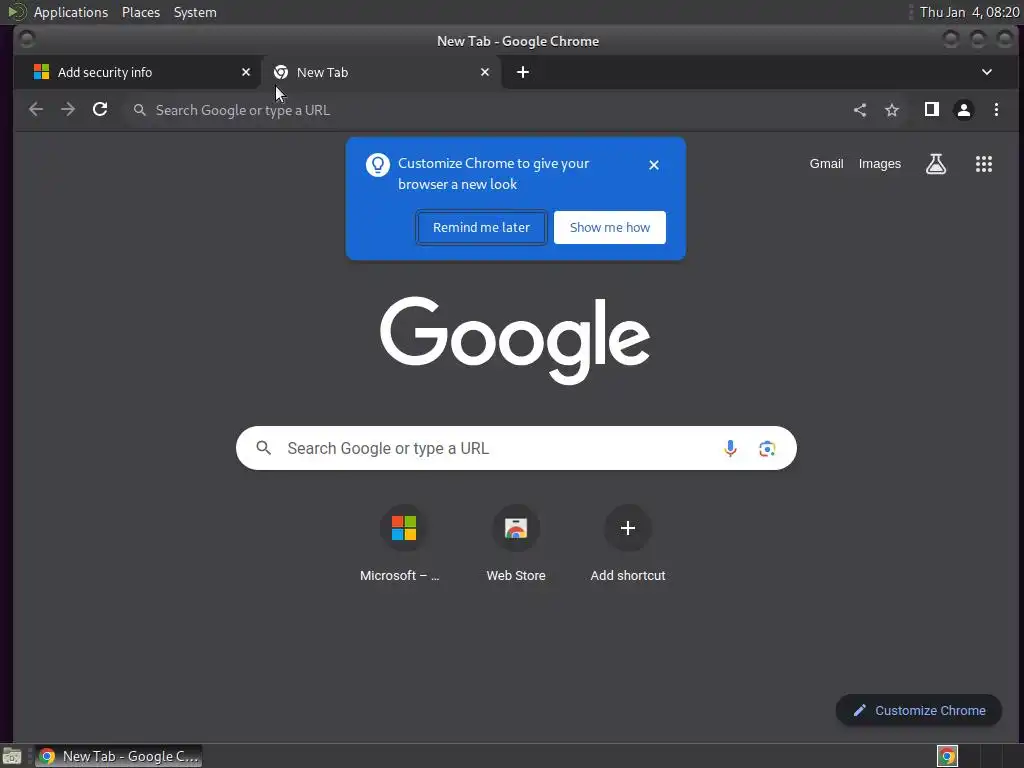This screenshot has width=1024, height=768.
Task: Select Chrome window in taskbar
Action: click(x=119, y=756)
